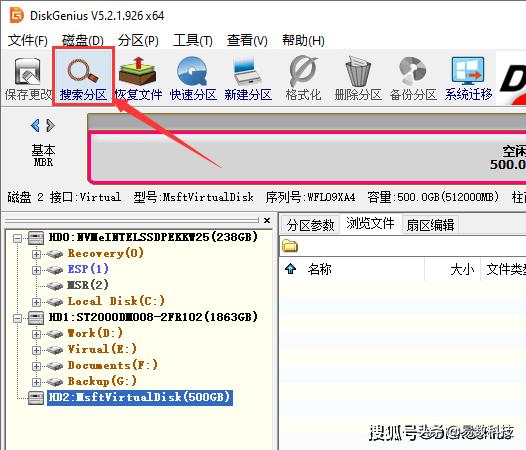Click the partition icon beside Backup(G:)
Viewport: 526px width, 450px height.
pos(55,382)
